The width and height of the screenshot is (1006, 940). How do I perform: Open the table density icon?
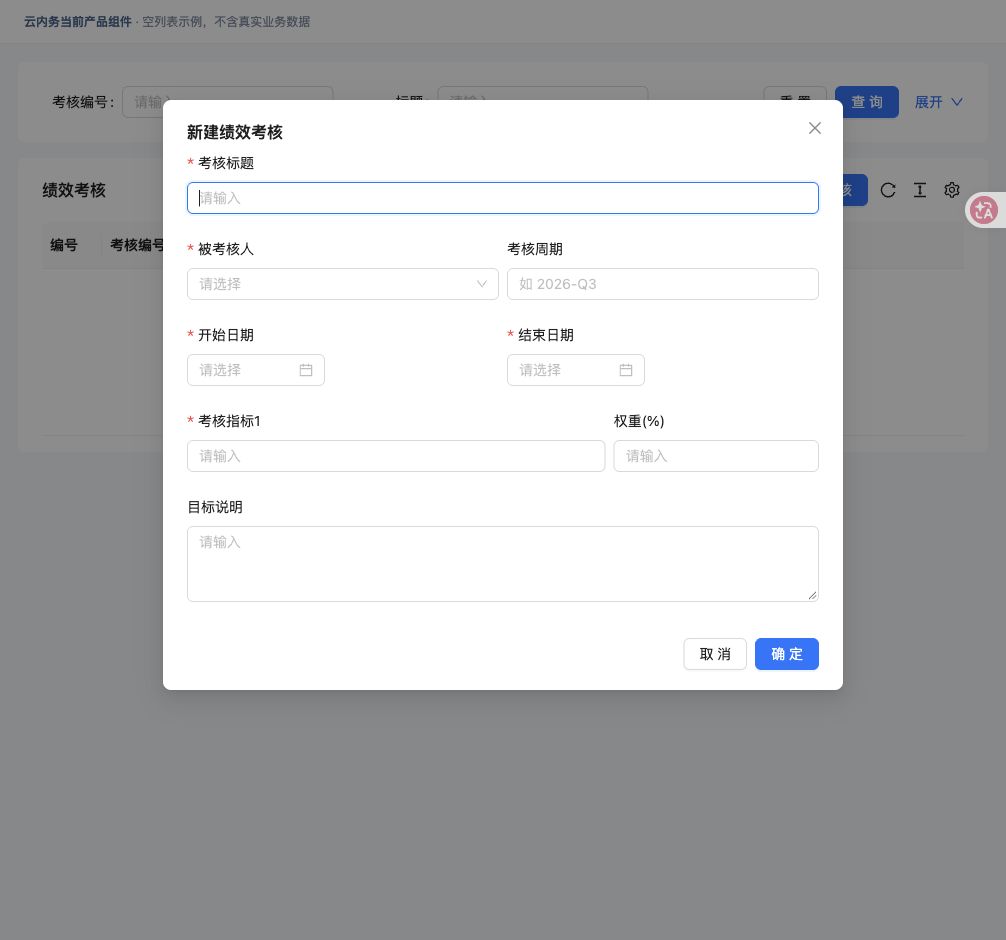coord(919,190)
